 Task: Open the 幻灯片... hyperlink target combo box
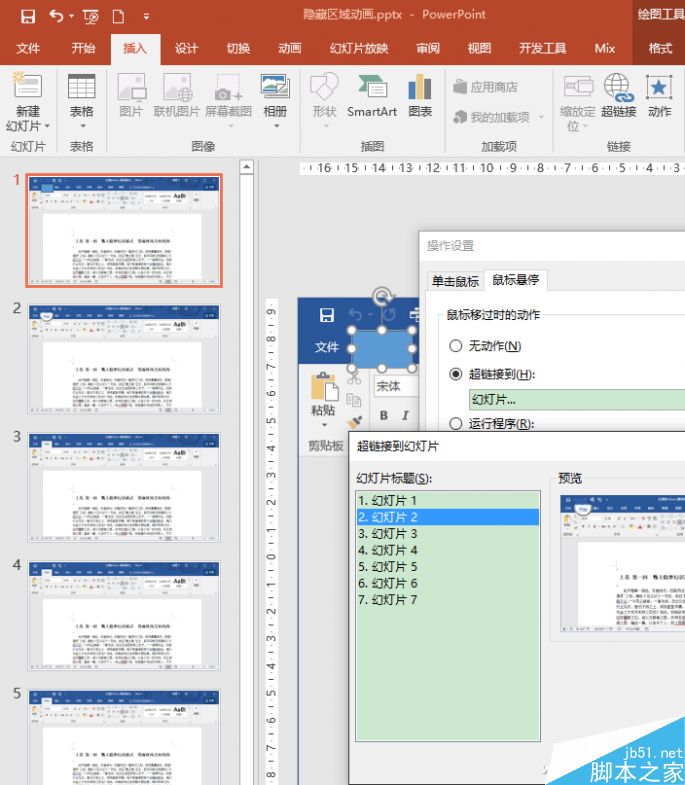(575, 400)
